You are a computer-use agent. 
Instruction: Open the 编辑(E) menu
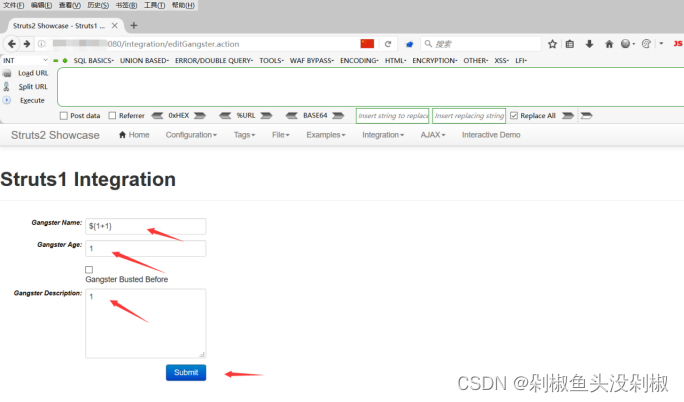pyautogui.click(x=41, y=5)
